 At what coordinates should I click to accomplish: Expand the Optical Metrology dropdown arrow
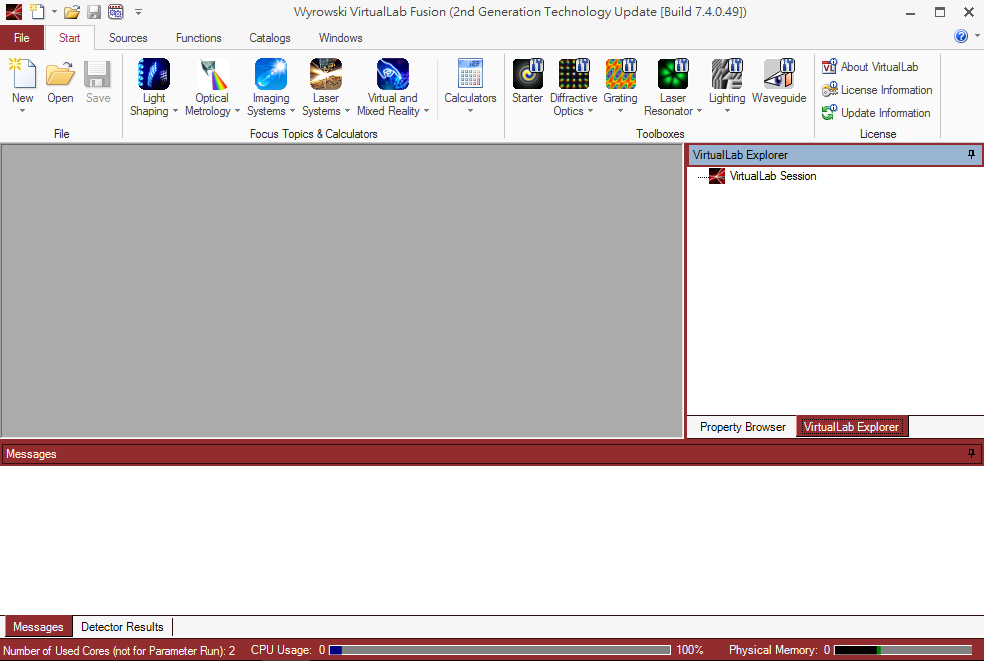coord(237,111)
